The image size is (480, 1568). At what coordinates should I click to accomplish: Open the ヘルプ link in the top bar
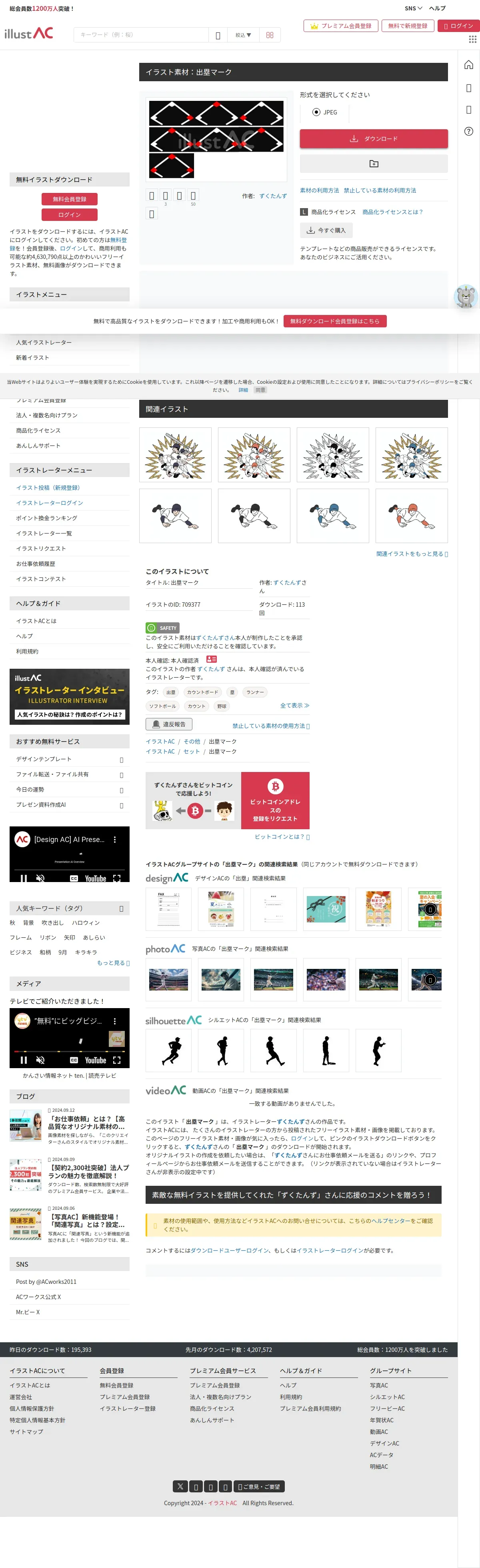(x=438, y=8)
